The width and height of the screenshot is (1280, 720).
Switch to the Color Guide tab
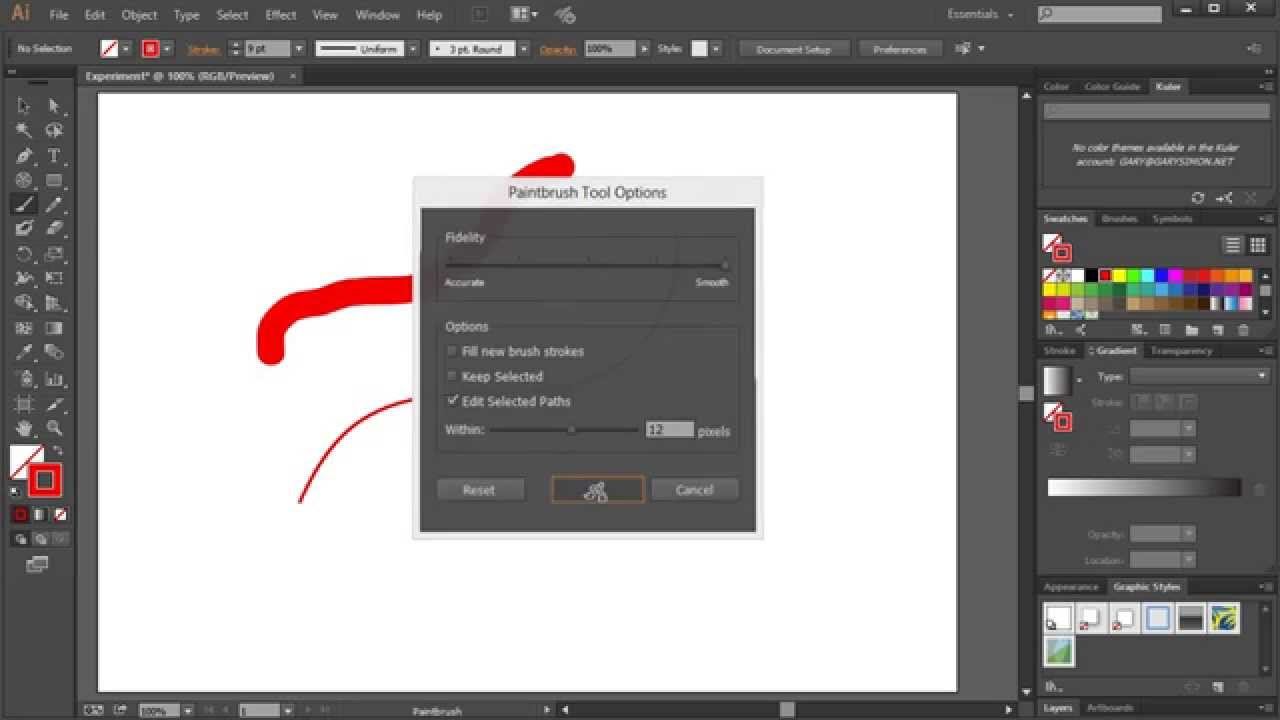coord(1112,87)
